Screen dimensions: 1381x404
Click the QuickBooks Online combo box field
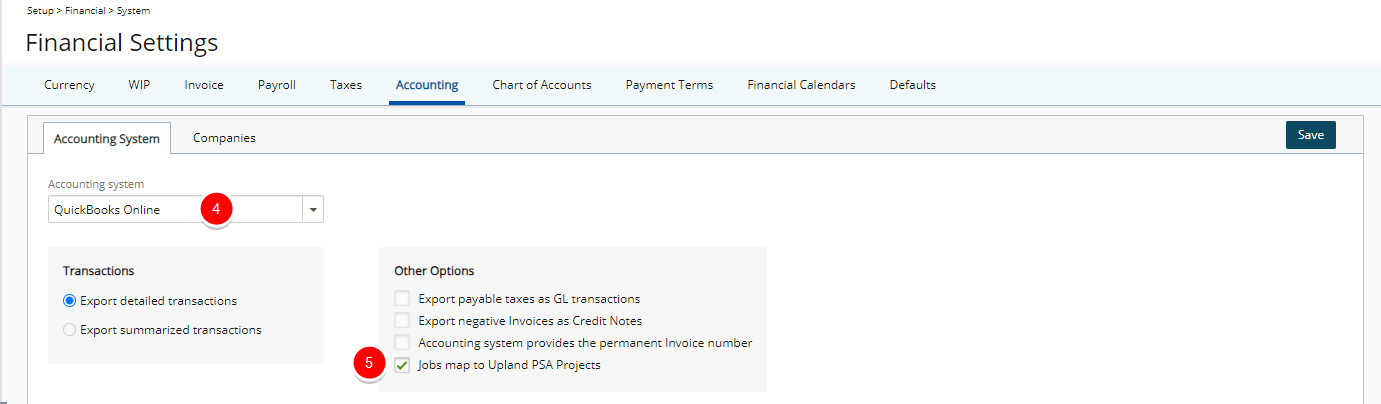click(x=175, y=209)
